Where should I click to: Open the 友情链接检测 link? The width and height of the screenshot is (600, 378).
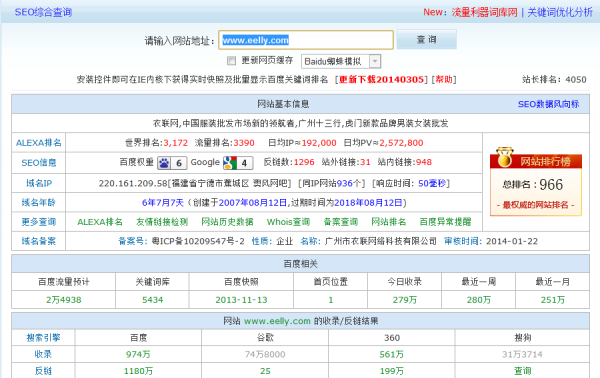(162, 222)
